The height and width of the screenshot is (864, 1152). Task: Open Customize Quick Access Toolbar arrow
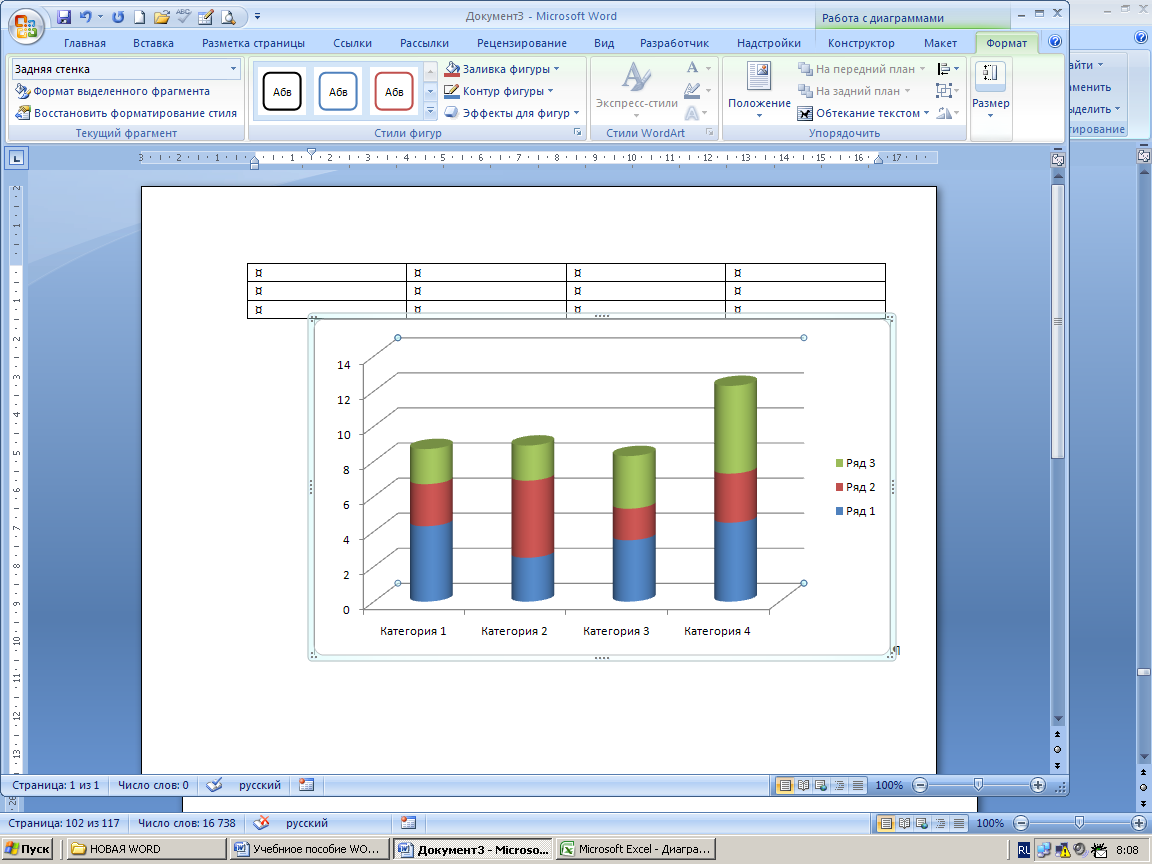click(258, 16)
